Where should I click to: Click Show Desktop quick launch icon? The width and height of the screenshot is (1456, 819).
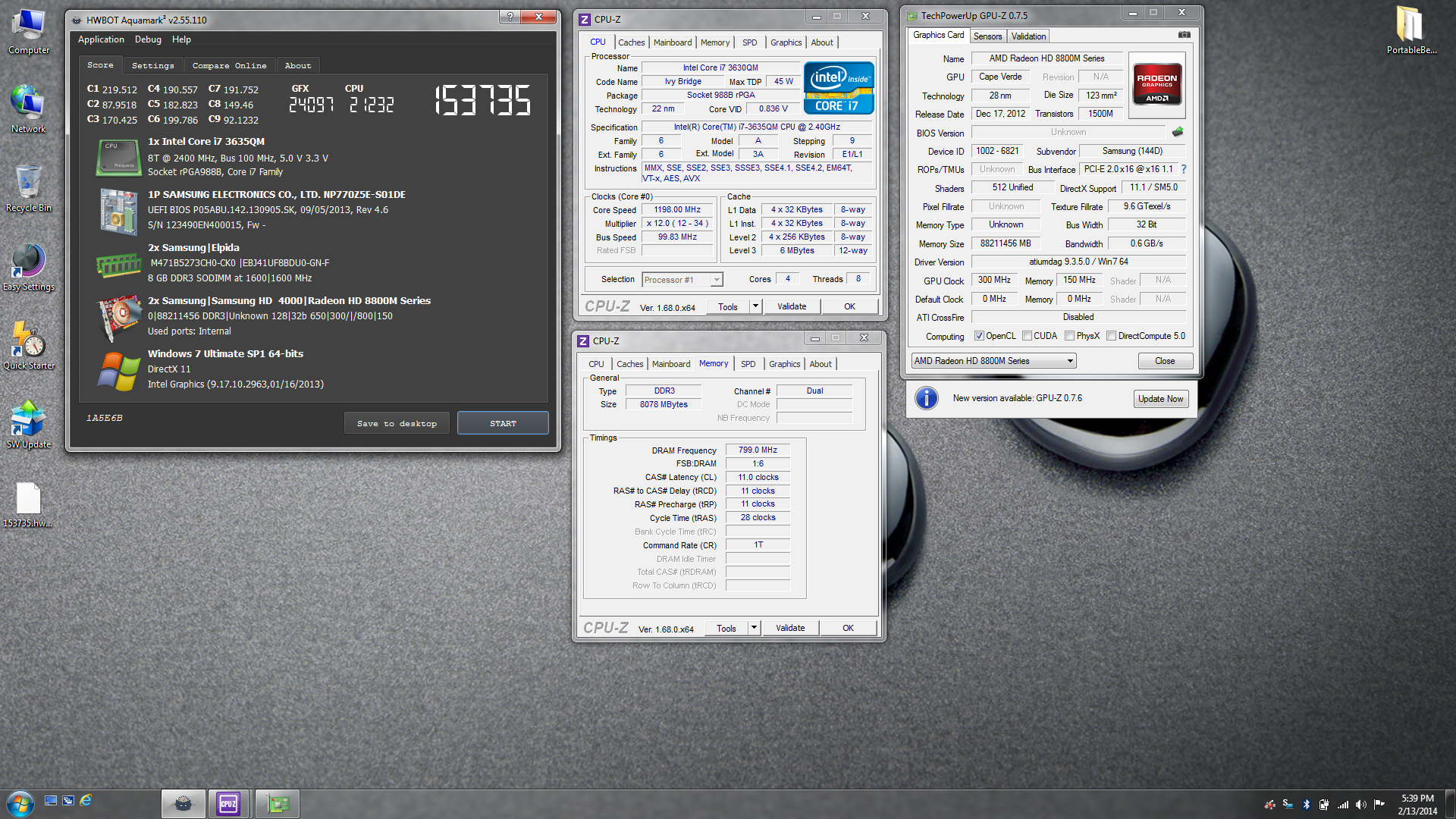click(x=51, y=800)
